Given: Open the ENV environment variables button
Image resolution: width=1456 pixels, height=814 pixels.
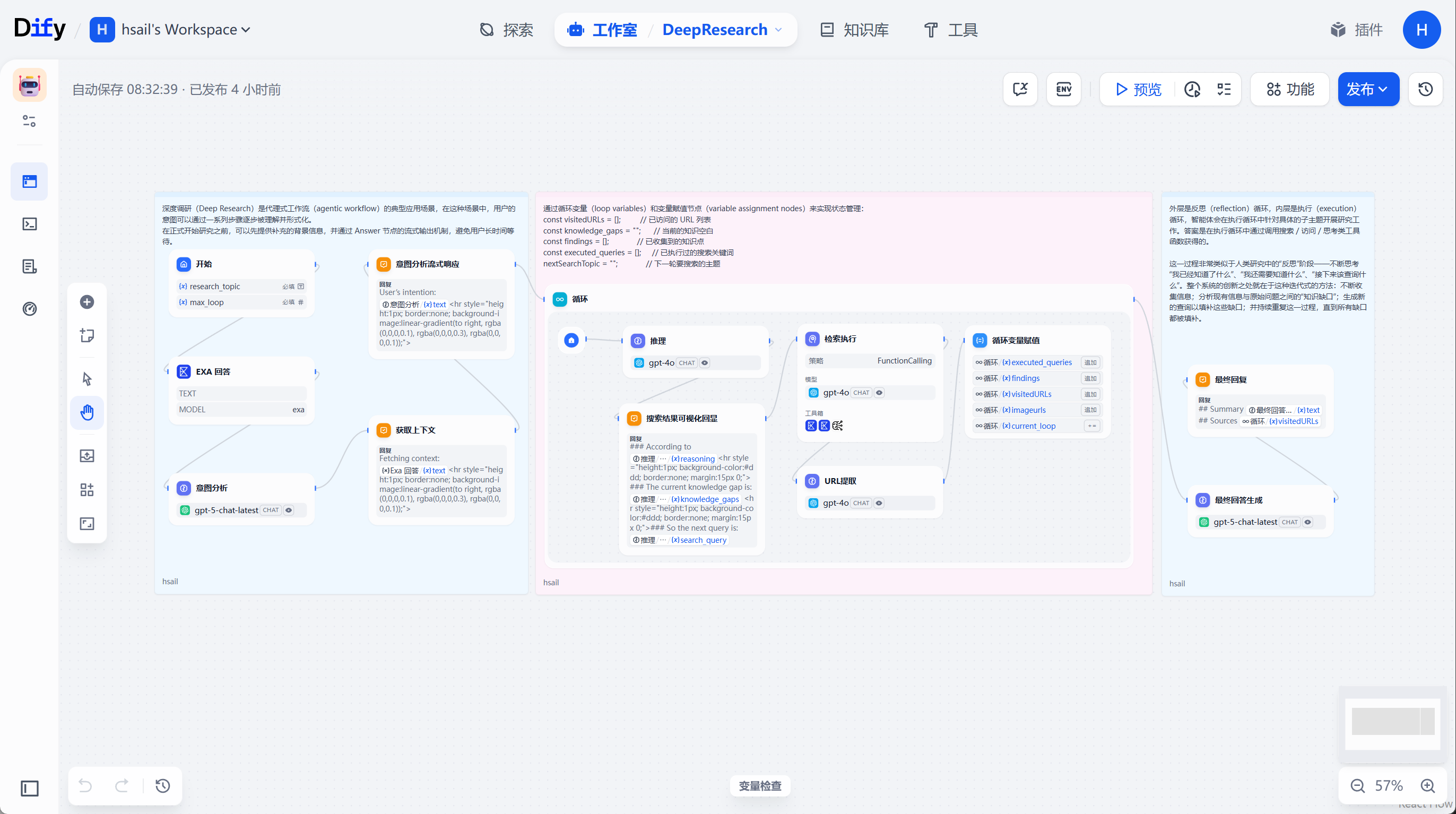Looking at the screenshot, I should click(1064, 89).
